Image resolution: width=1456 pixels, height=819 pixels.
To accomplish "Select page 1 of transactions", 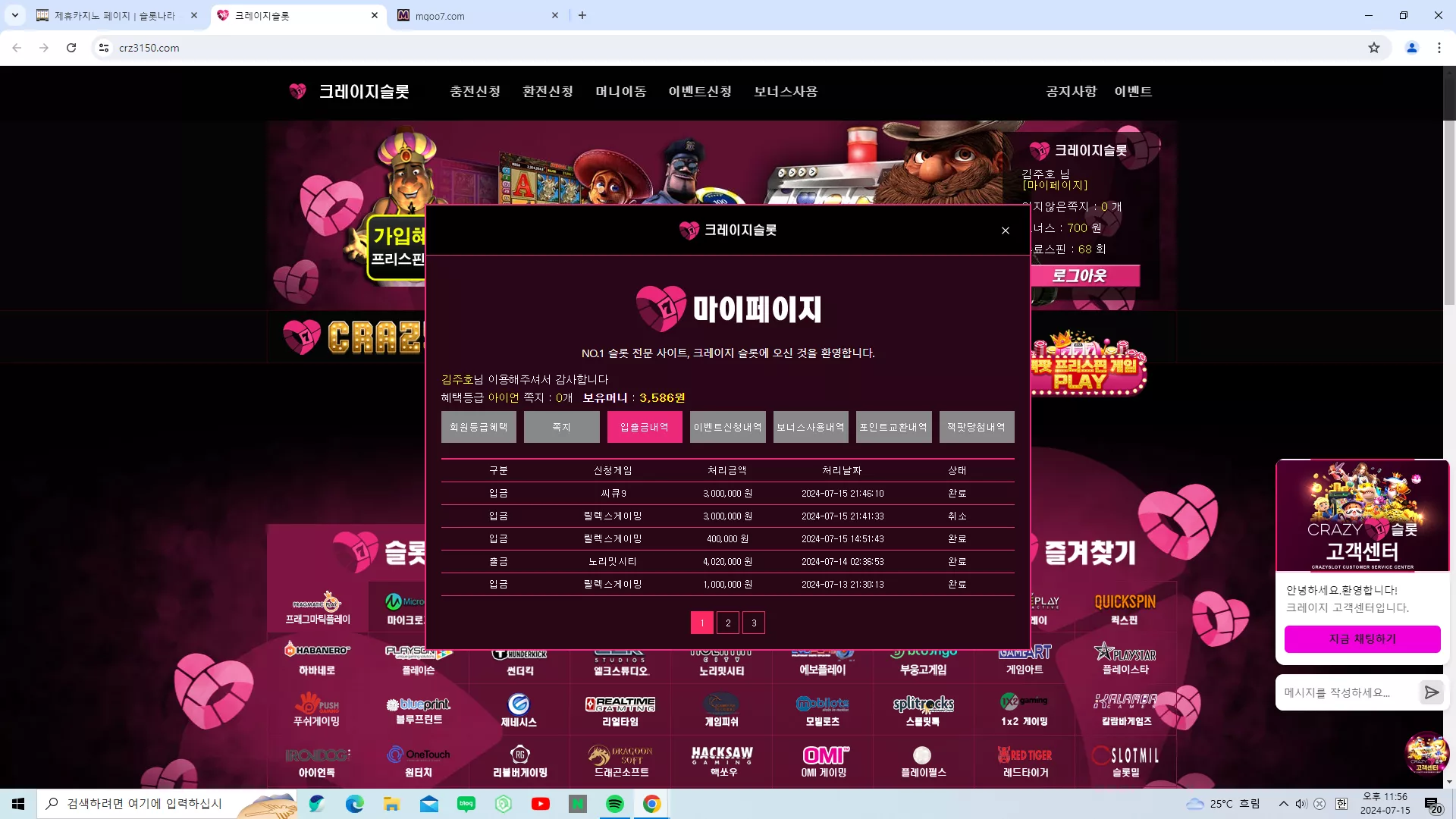I will point(702,623).
